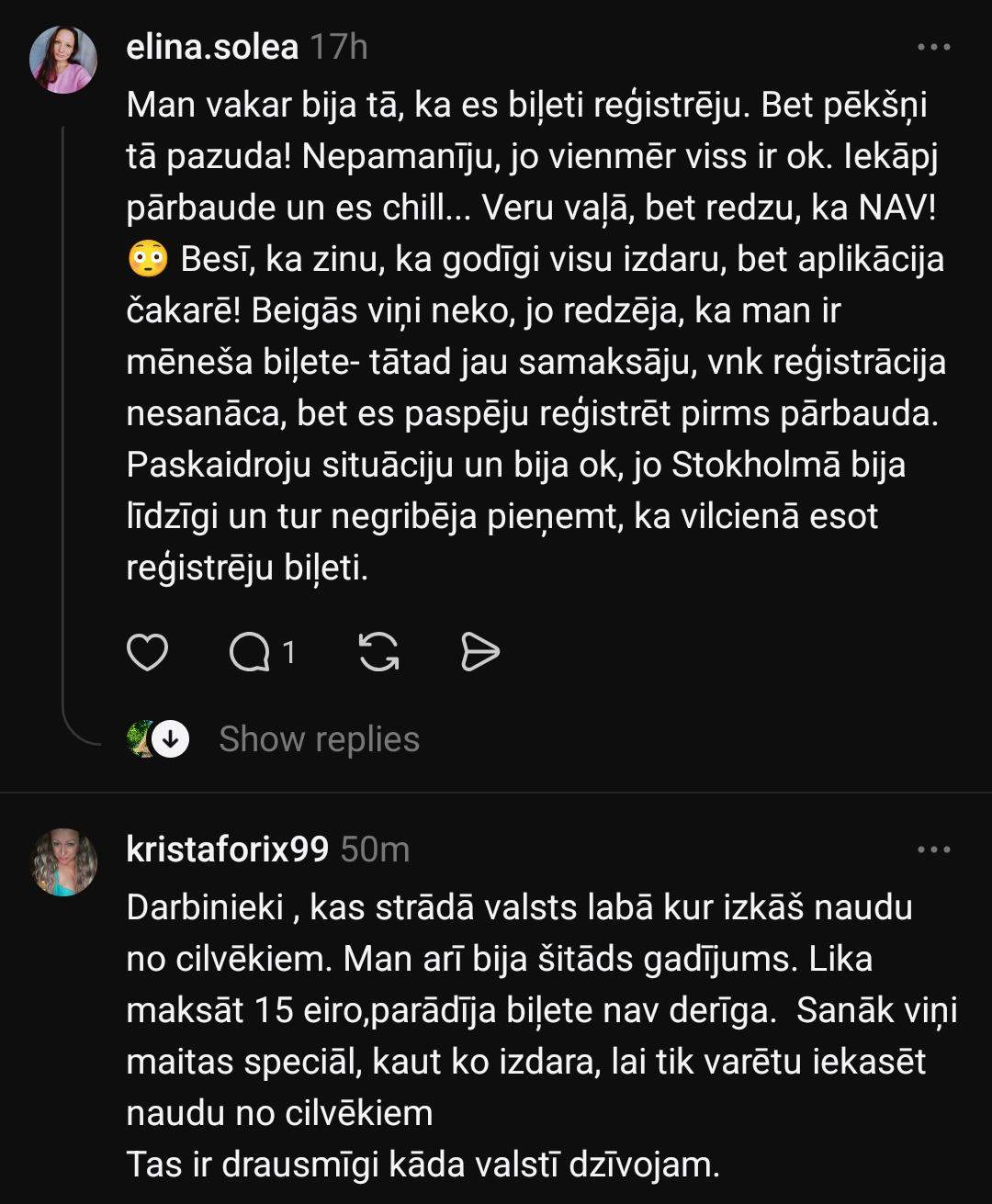Viewport: 992px width, 1204px height.
Task: Click the vertical thread connector line
Action: [x=63, y=413]
